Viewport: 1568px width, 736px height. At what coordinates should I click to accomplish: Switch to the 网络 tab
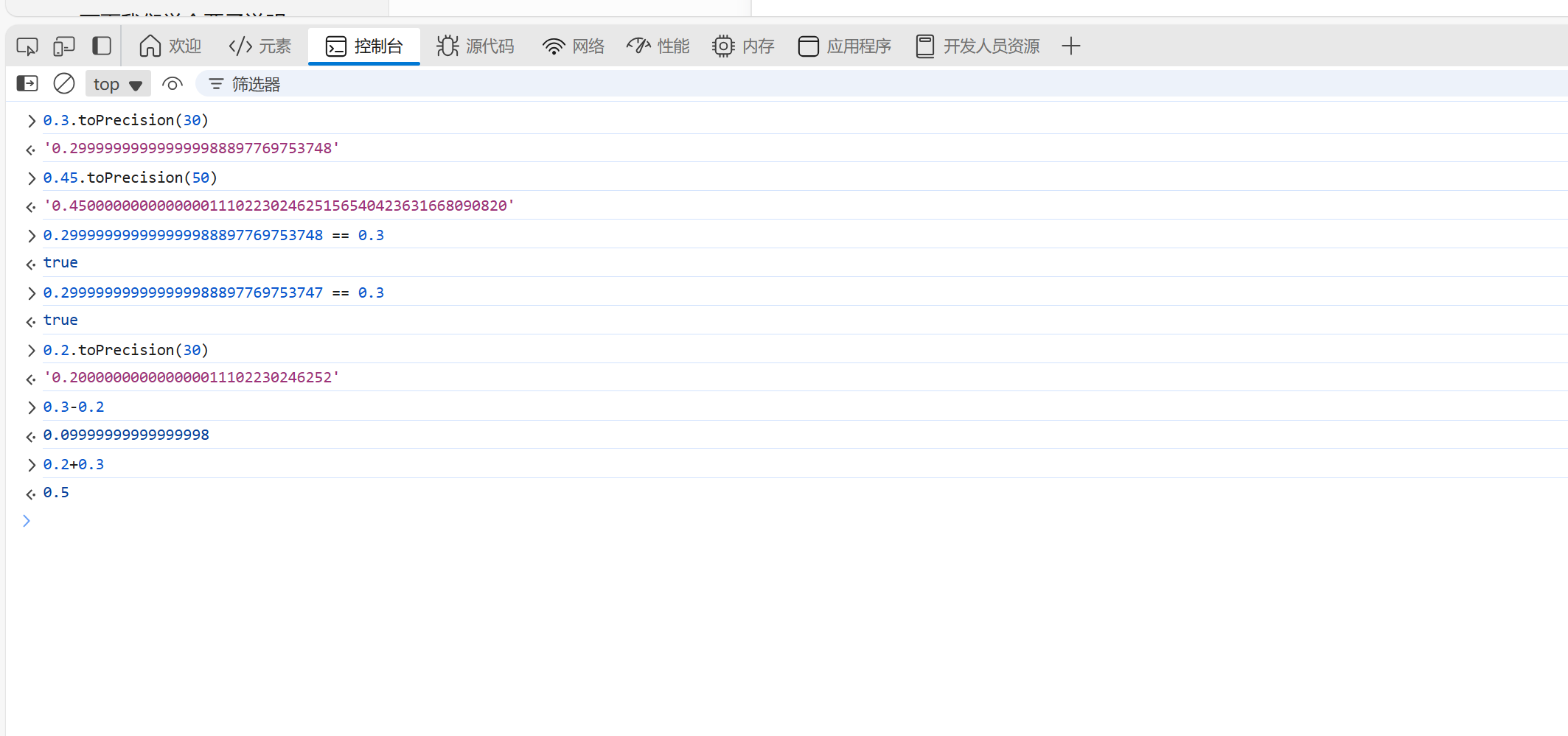(573, 46)
